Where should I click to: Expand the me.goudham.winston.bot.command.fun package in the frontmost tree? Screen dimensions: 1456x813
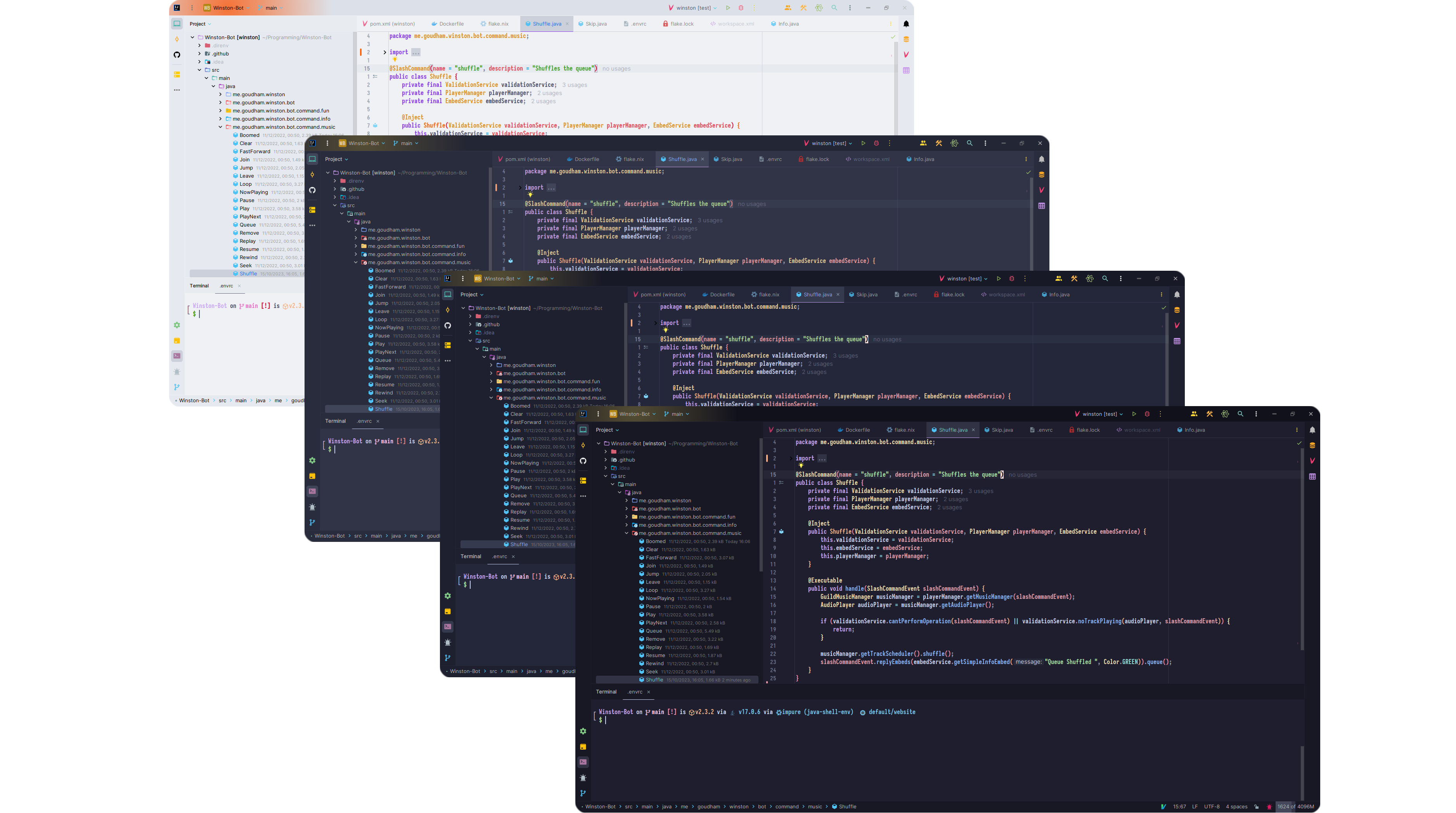pyautogui.click(x=626, y=517)
